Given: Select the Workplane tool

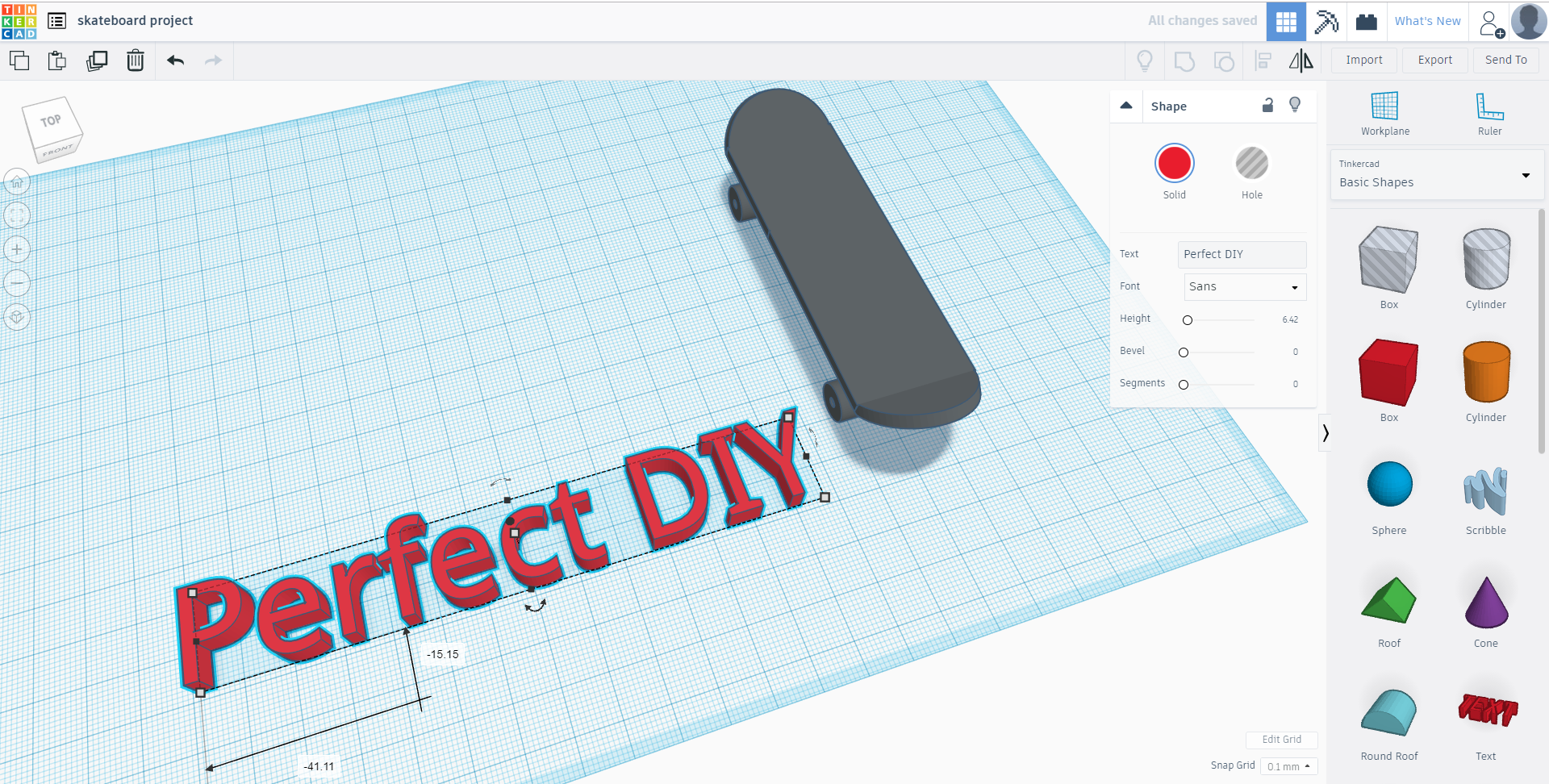Looking at the screenshot, I should 1385,114.
